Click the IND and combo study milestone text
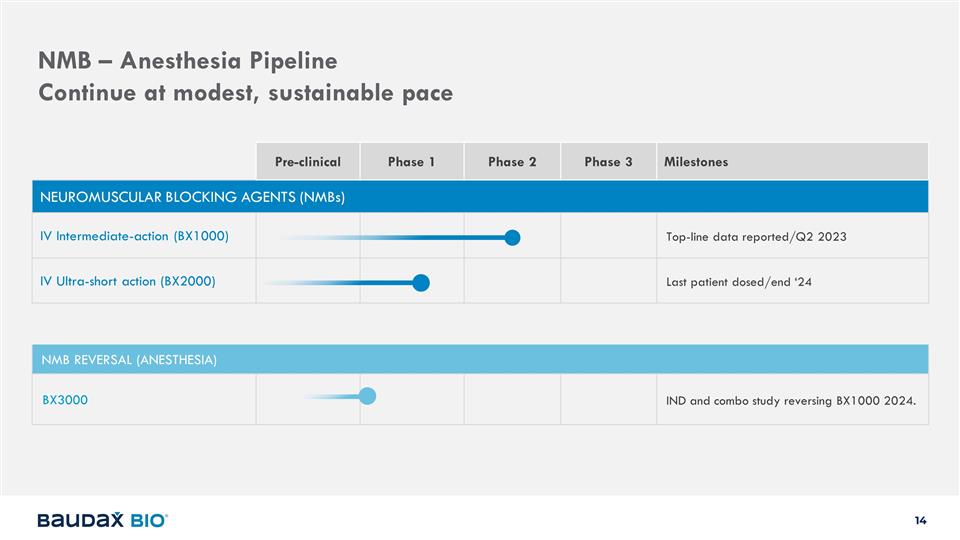Viewport: 960px width, 540px height. click(x=790, y=401)
